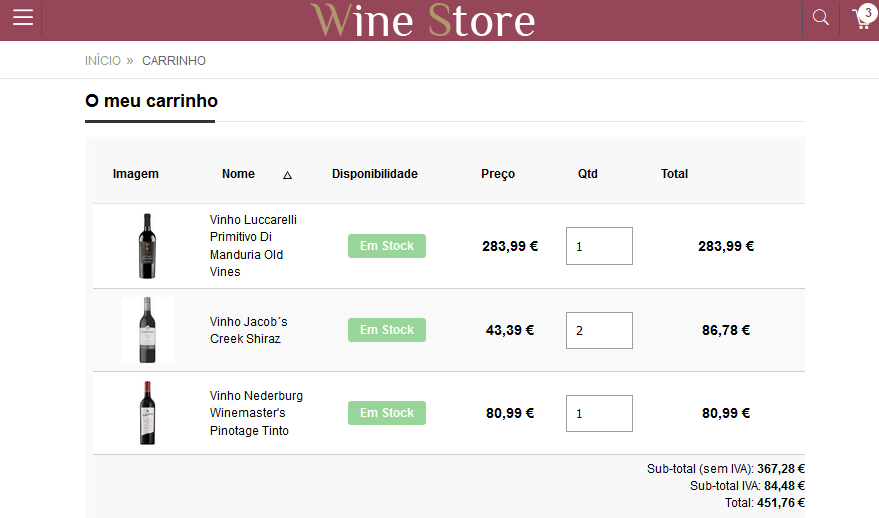879x518 pixels.
Task: Open the hamburger menu
Action: 22,18
